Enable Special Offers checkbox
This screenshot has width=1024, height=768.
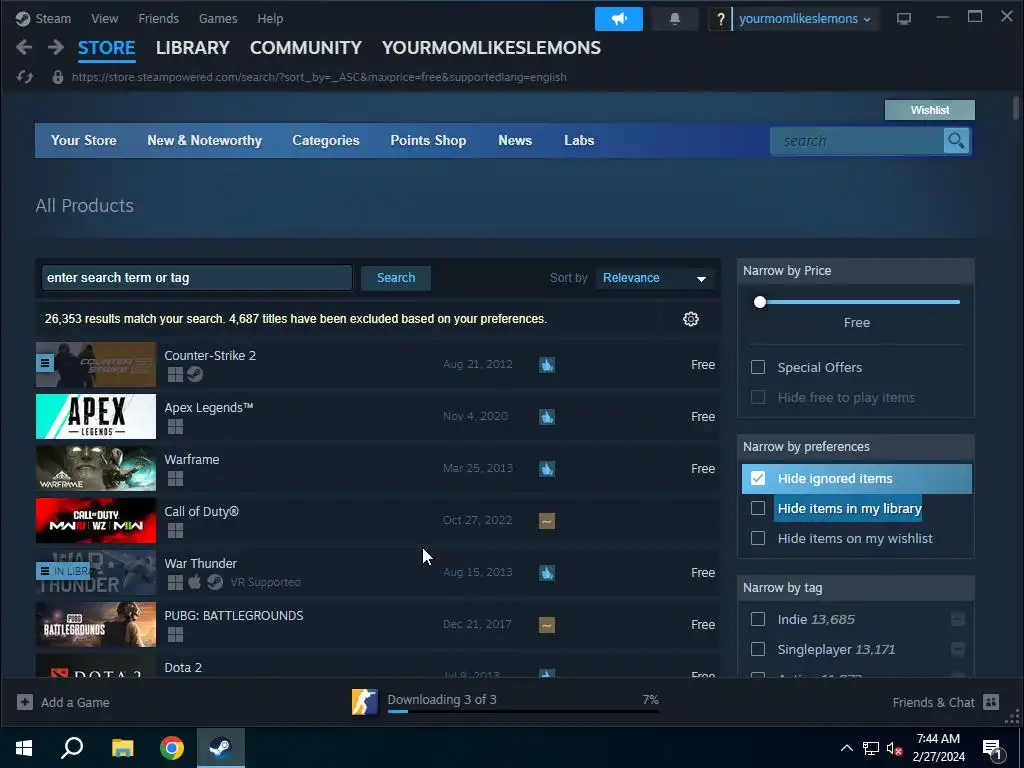758,367
